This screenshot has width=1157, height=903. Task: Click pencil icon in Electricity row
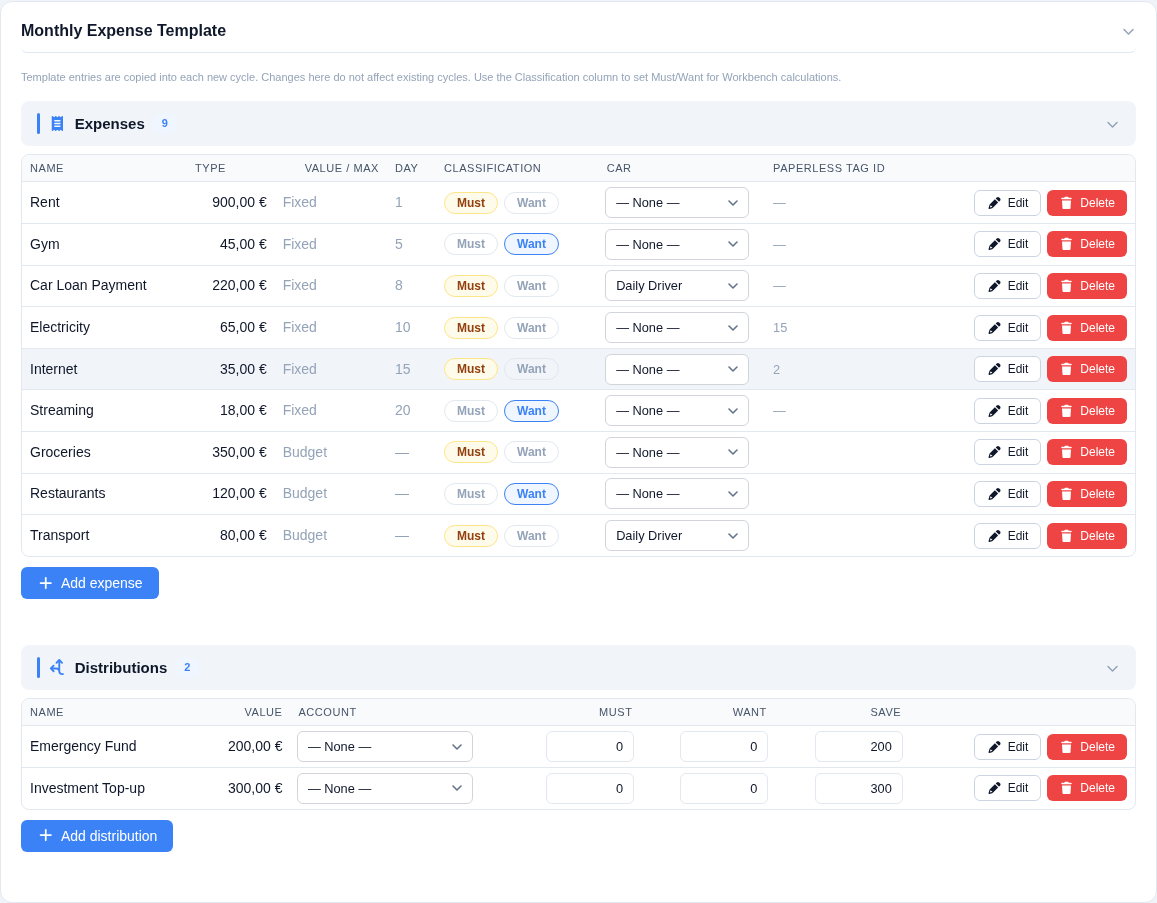[x=995, y=328]
